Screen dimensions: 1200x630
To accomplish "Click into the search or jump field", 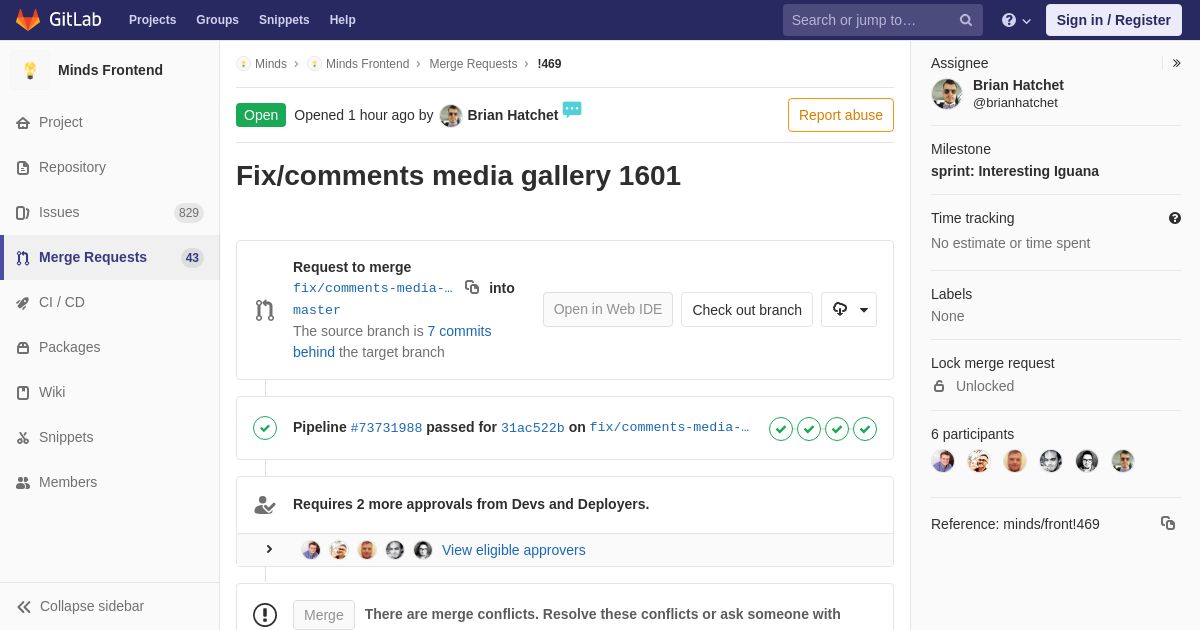I will (870, 20).
